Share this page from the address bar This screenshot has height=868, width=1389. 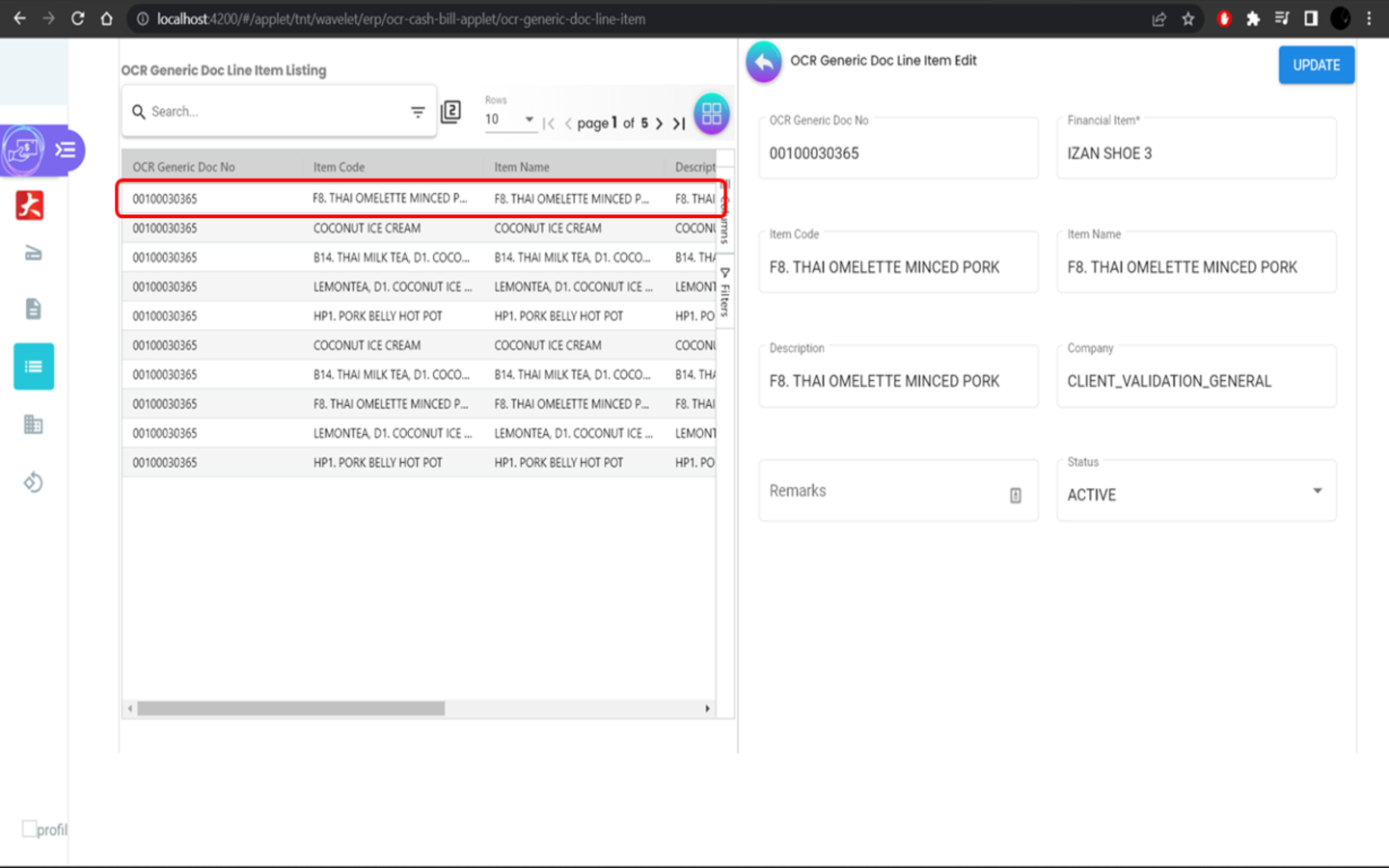(1159, 18)
